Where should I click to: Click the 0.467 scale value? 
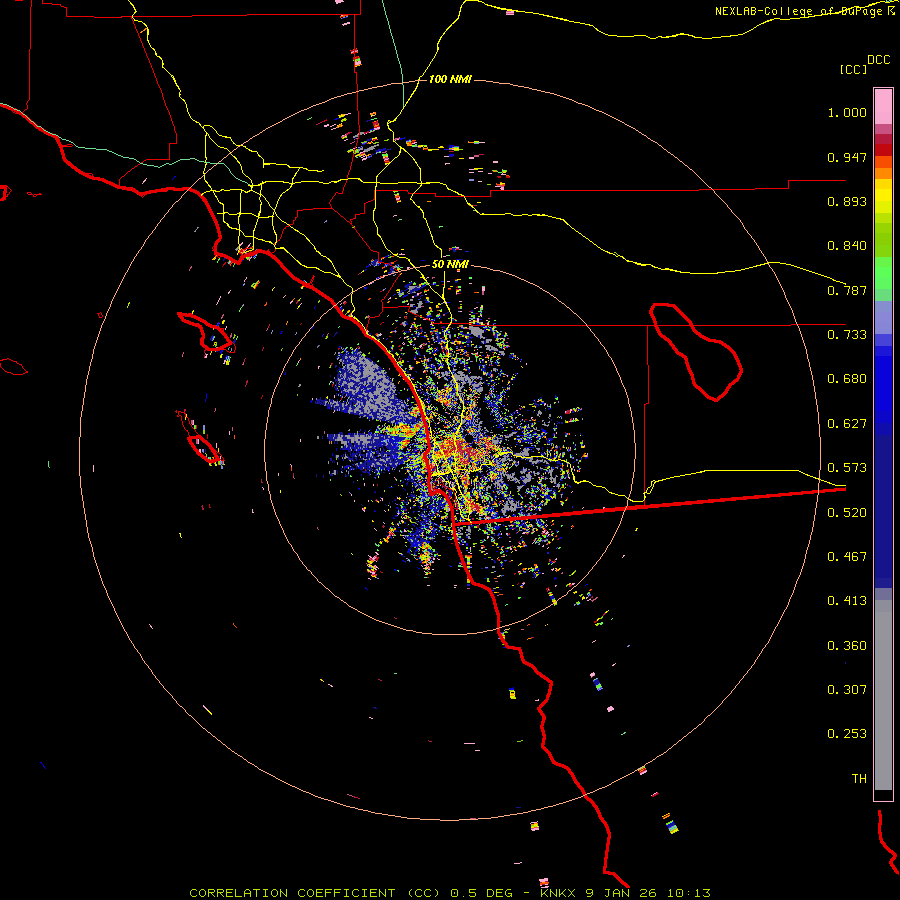847,557
